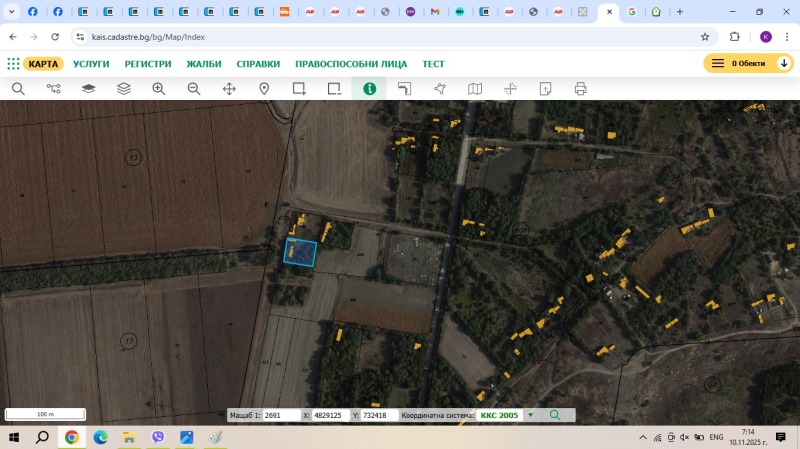
Task: Open the УСЛУГИ menu
Action: 91,63
